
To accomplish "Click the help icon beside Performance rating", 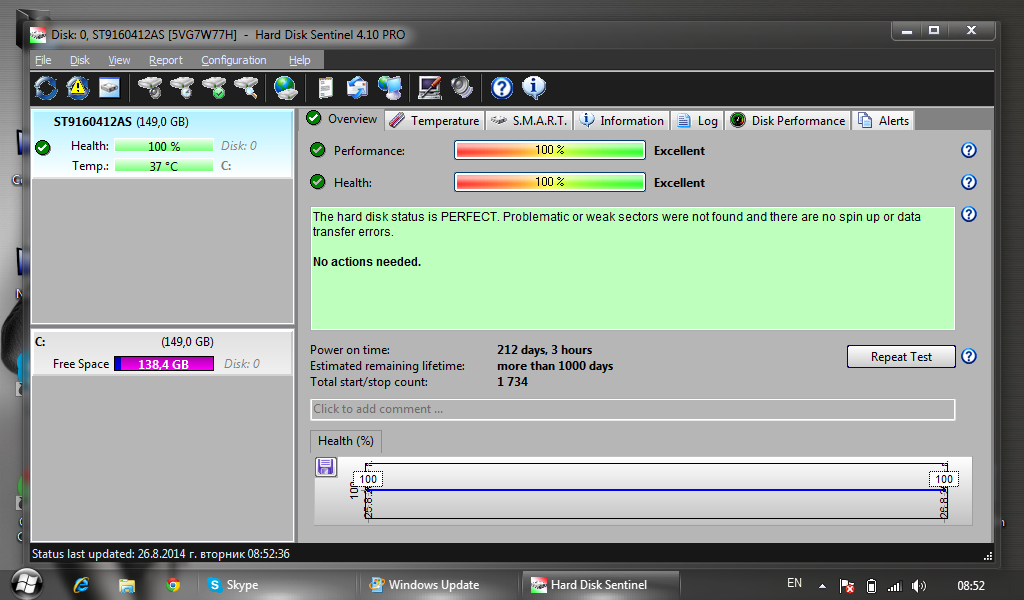I will tap(968, 150).
